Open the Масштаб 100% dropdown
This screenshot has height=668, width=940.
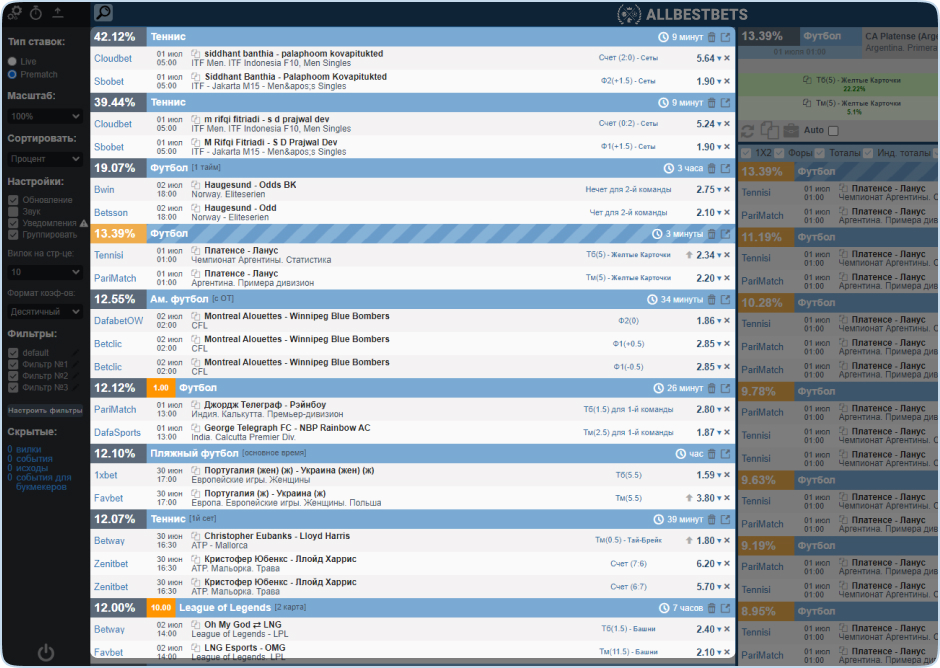(x=45, y=116)
